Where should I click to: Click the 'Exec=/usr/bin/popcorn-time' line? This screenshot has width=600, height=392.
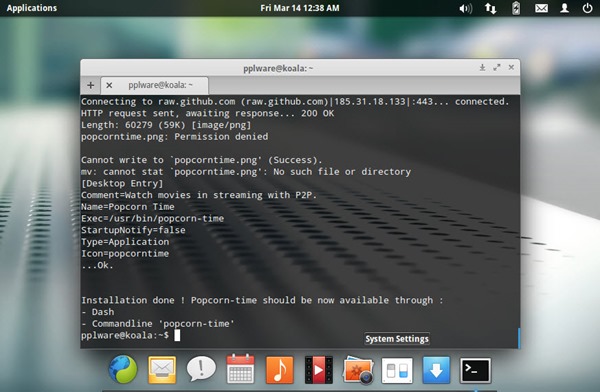pyautogui.click(x=152, y=219)
